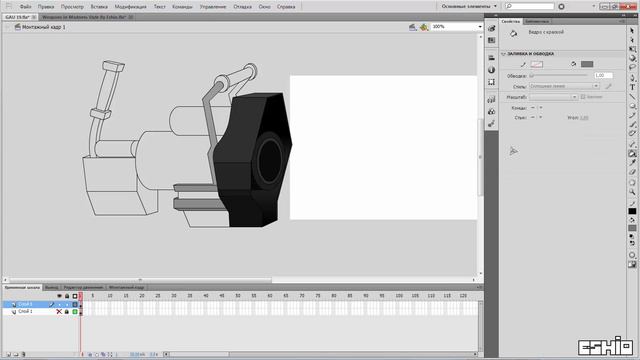Click the Монтажный кадр 1 scene label

44,27
